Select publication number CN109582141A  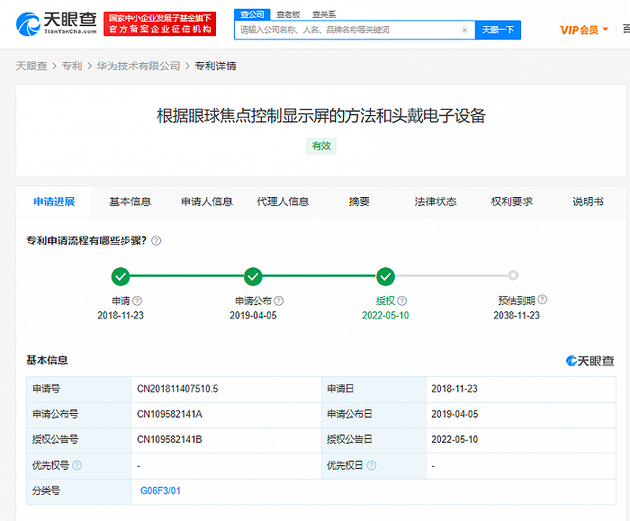(170, 414)
